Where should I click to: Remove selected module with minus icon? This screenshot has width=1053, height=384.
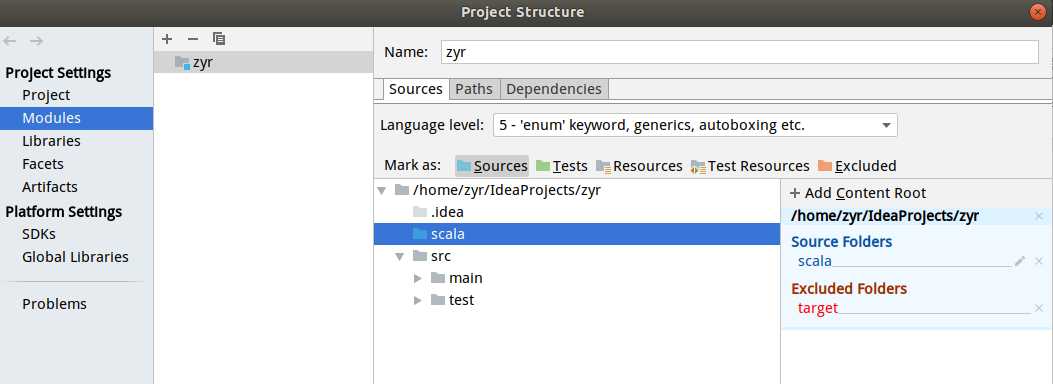point(193,39)
